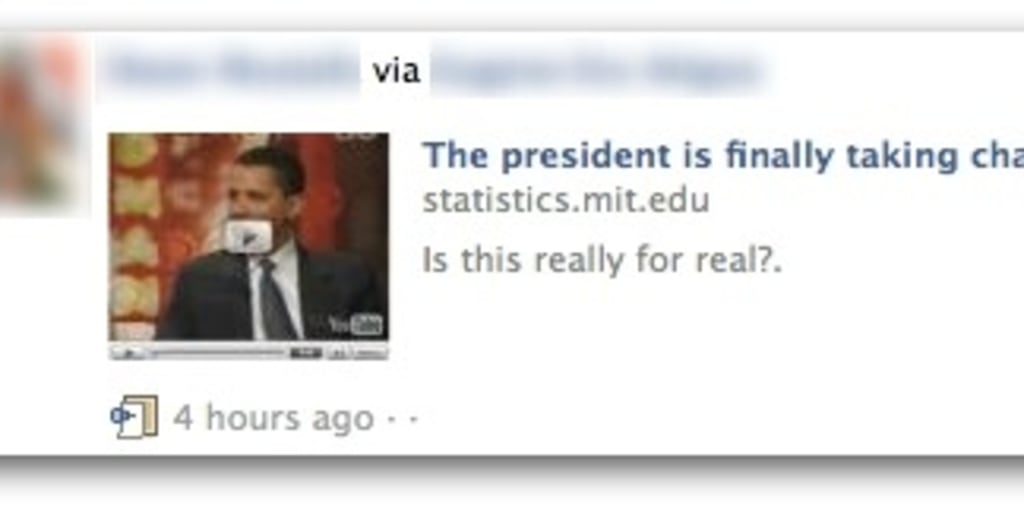Click the play button overlay on the video

pos(248,236)
